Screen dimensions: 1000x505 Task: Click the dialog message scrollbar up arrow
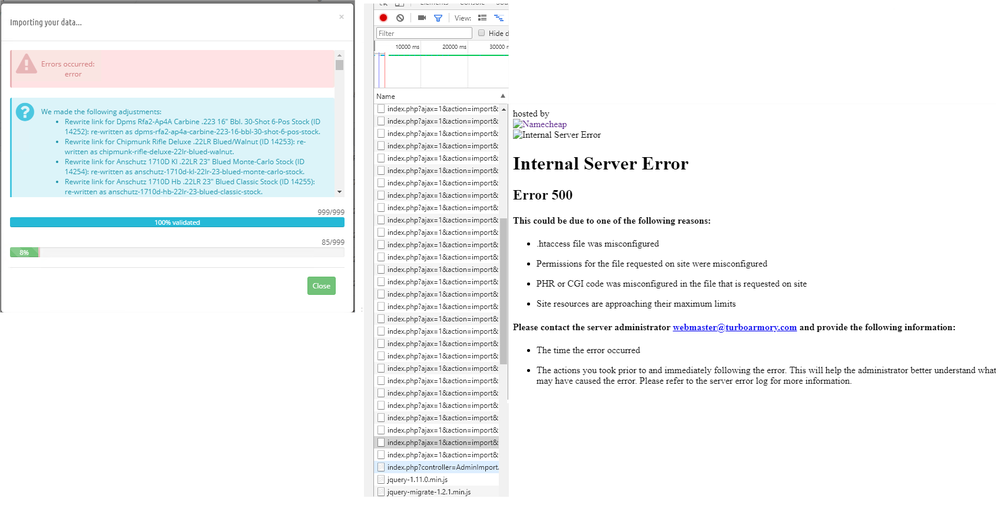click(339, 55)
